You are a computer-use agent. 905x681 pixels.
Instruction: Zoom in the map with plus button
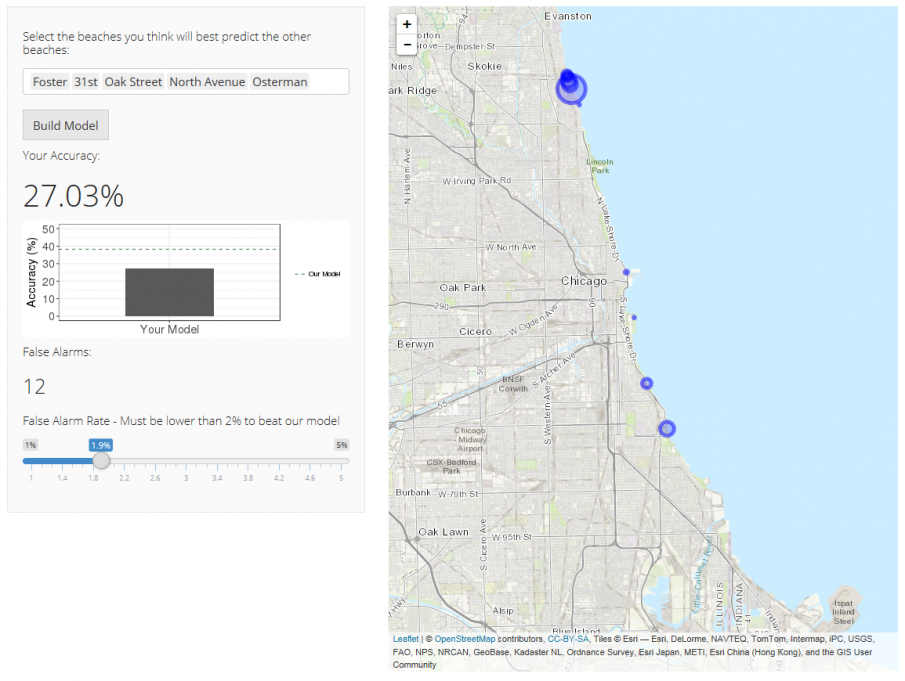(x=407, y=24)
